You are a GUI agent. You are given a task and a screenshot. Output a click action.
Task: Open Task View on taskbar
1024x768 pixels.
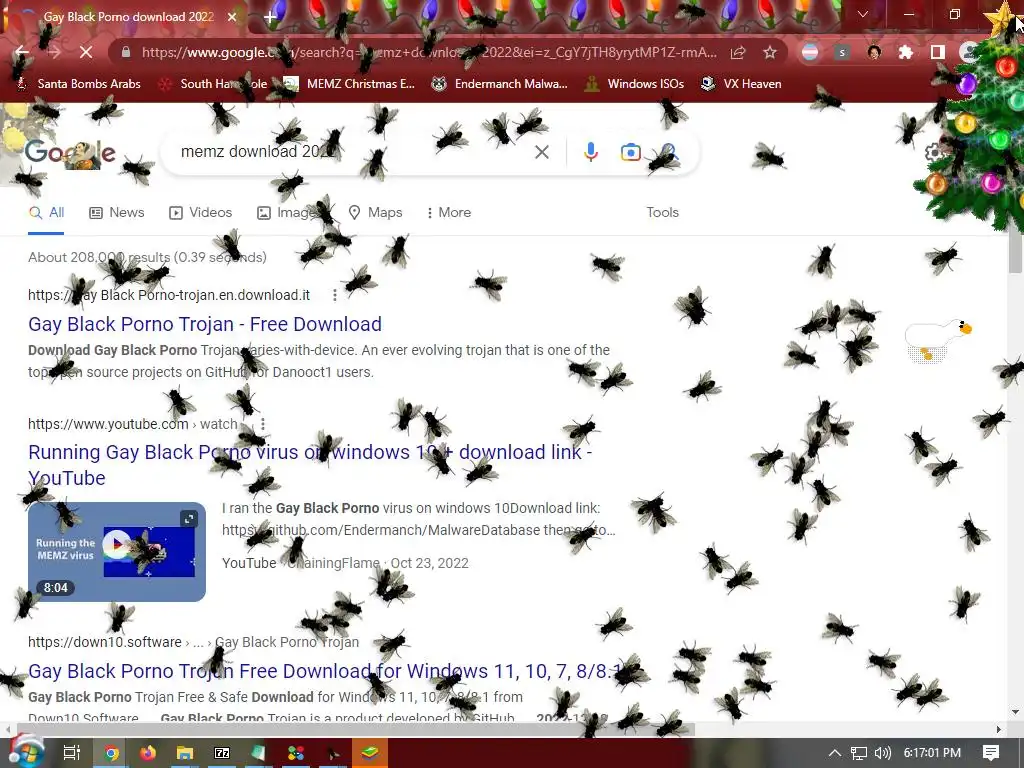point(71,753)
